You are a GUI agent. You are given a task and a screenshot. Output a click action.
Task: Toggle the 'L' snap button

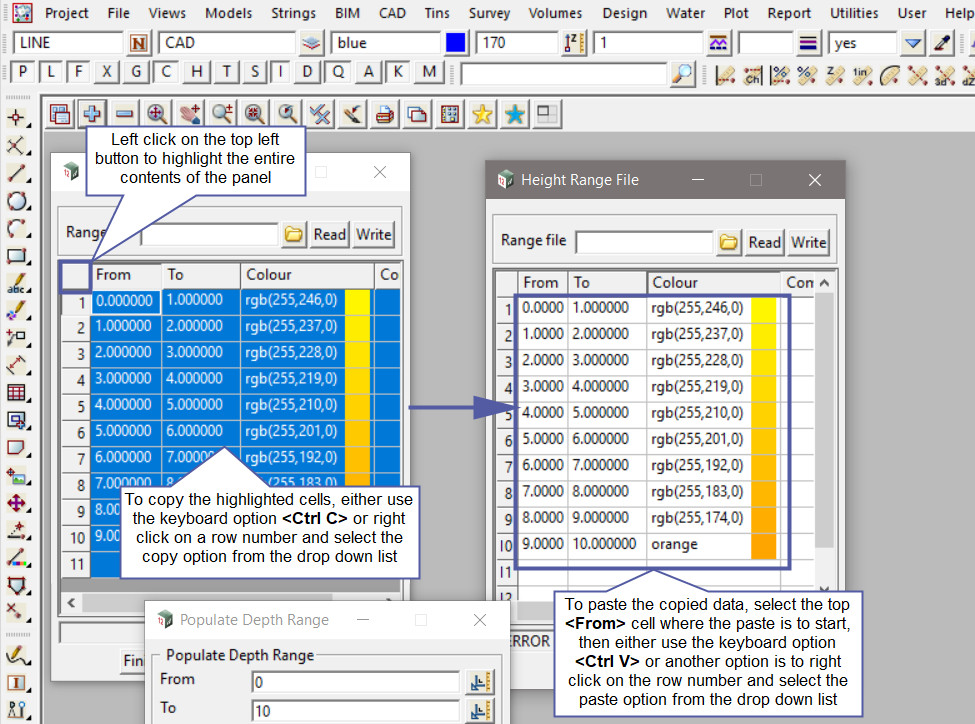tap(50, 72)
